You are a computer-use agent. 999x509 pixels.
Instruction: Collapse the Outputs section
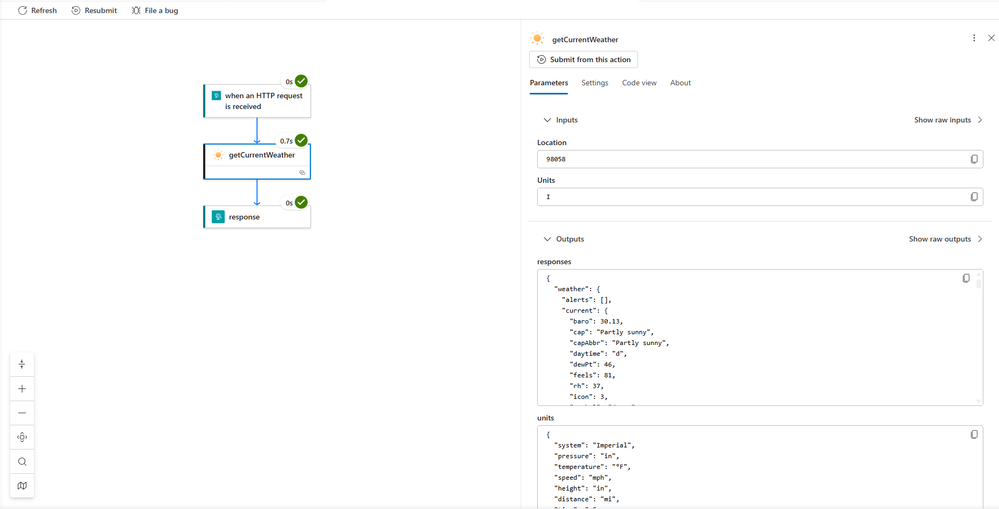click(547, 239)
